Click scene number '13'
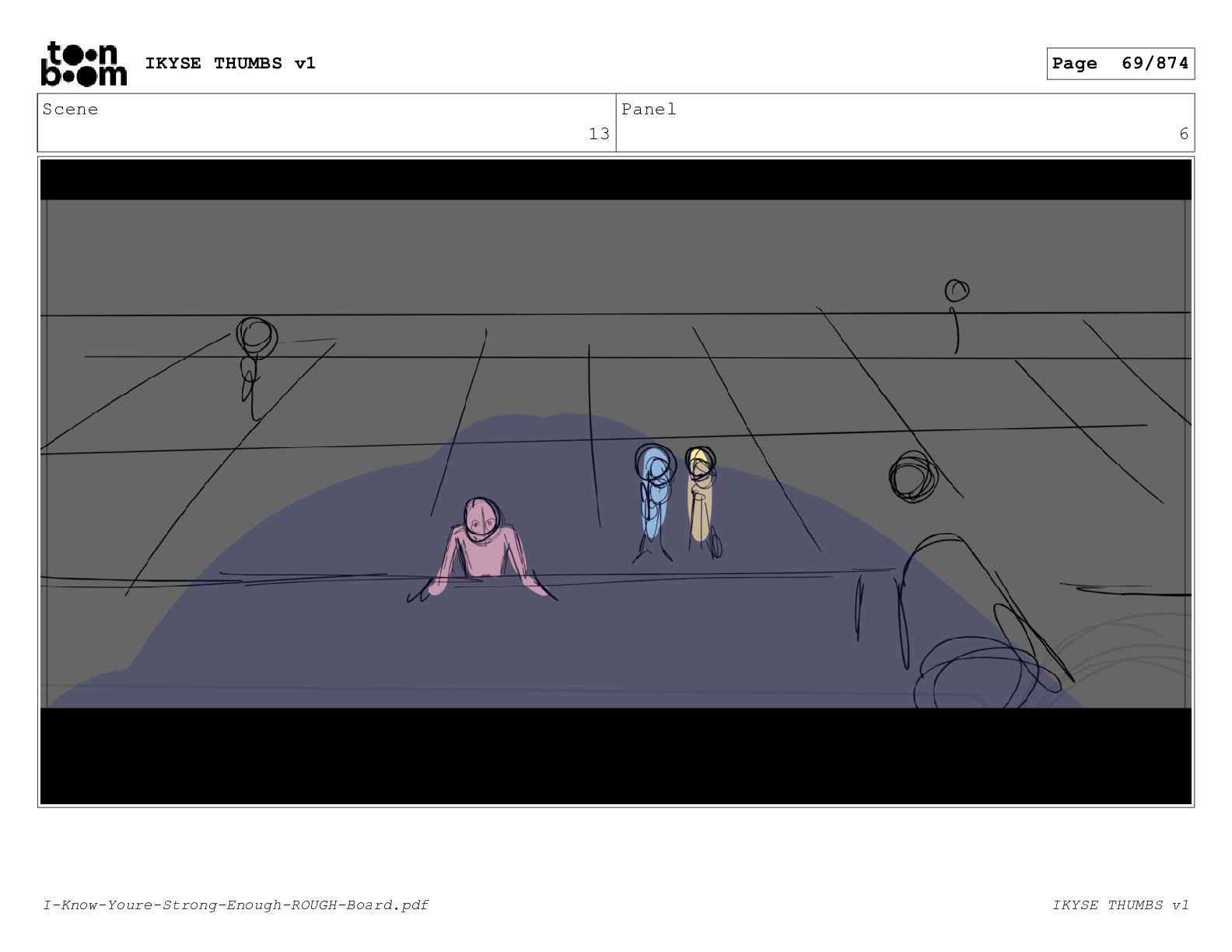 point(599,134)
